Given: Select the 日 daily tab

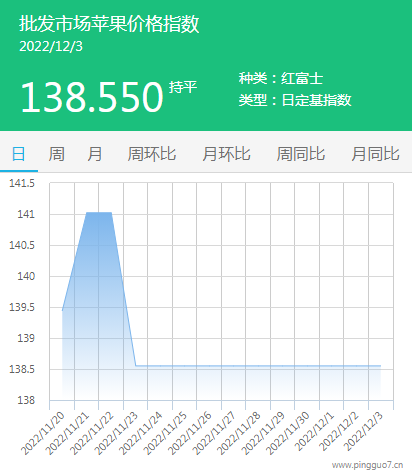Looking at the screenshot, I should point(19,154).
